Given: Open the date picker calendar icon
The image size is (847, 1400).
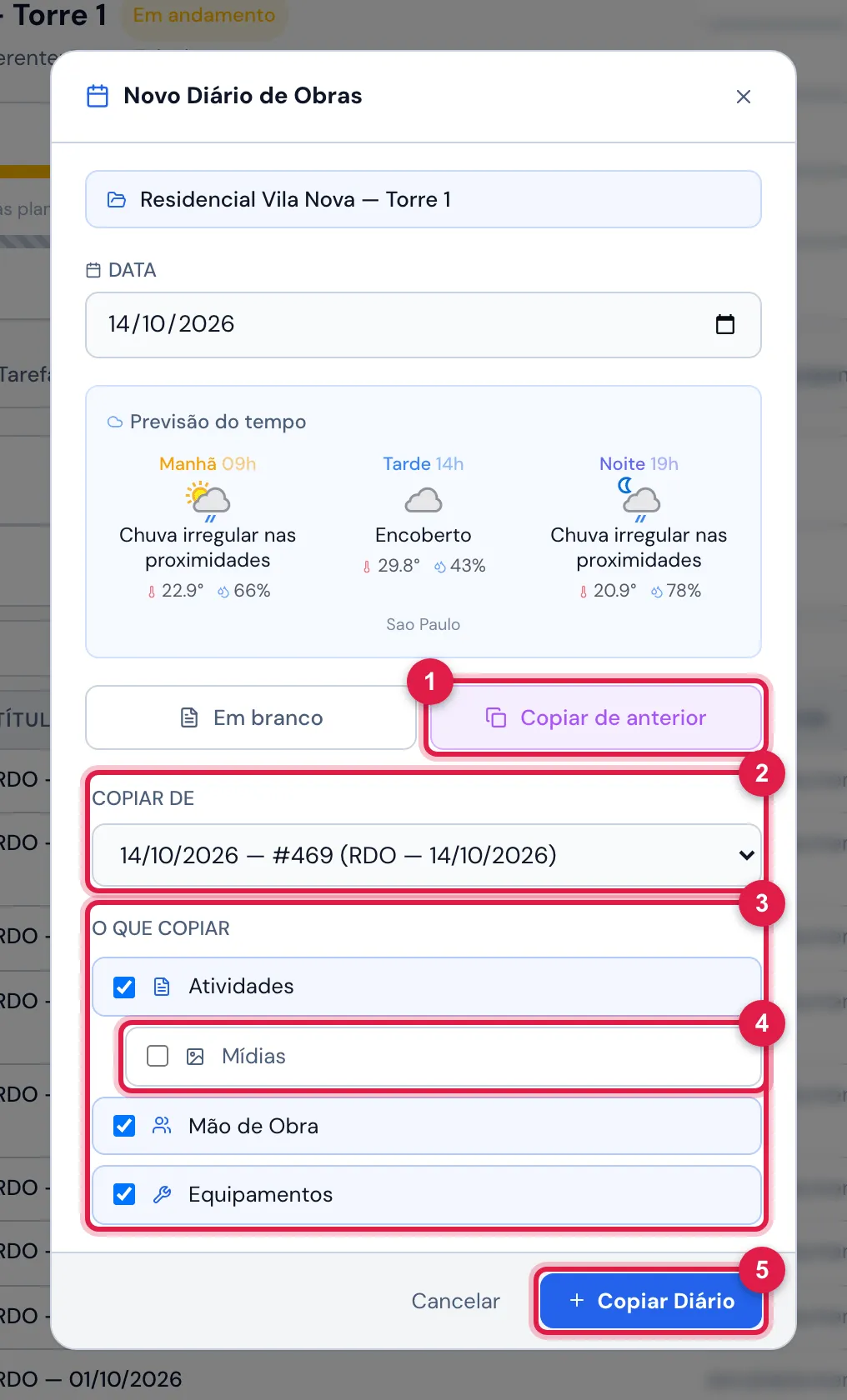Looking at the screenshot, I should pyautogui.click(x=725, y=324).
